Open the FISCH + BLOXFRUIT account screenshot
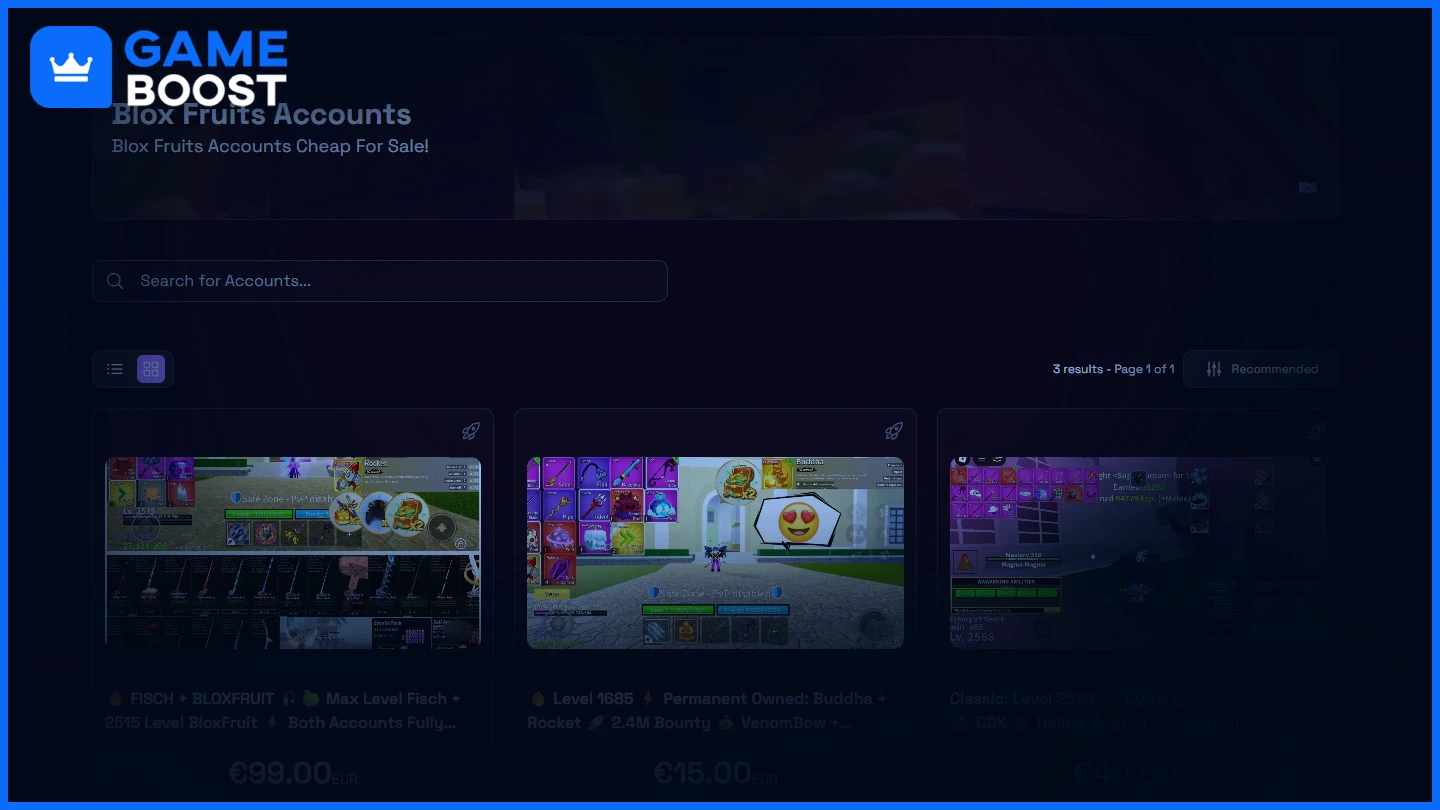This screenshot has height=810, width=1440. pos(293,553)
